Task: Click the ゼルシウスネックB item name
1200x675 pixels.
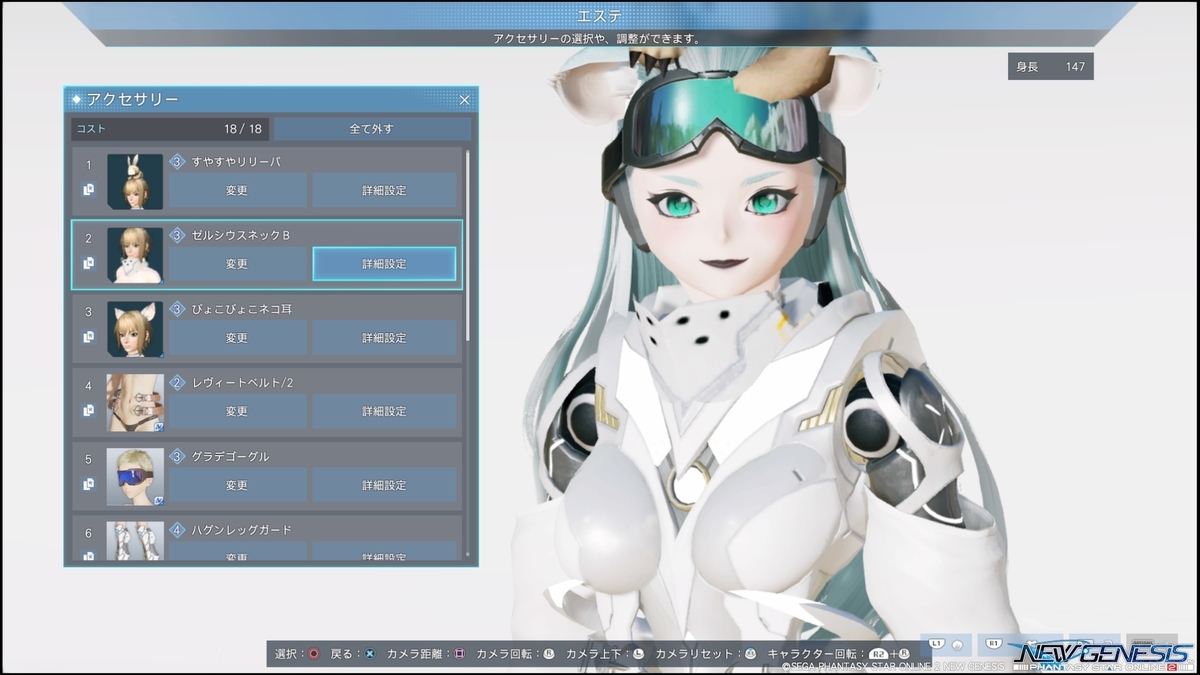Action: pos(241,235)
